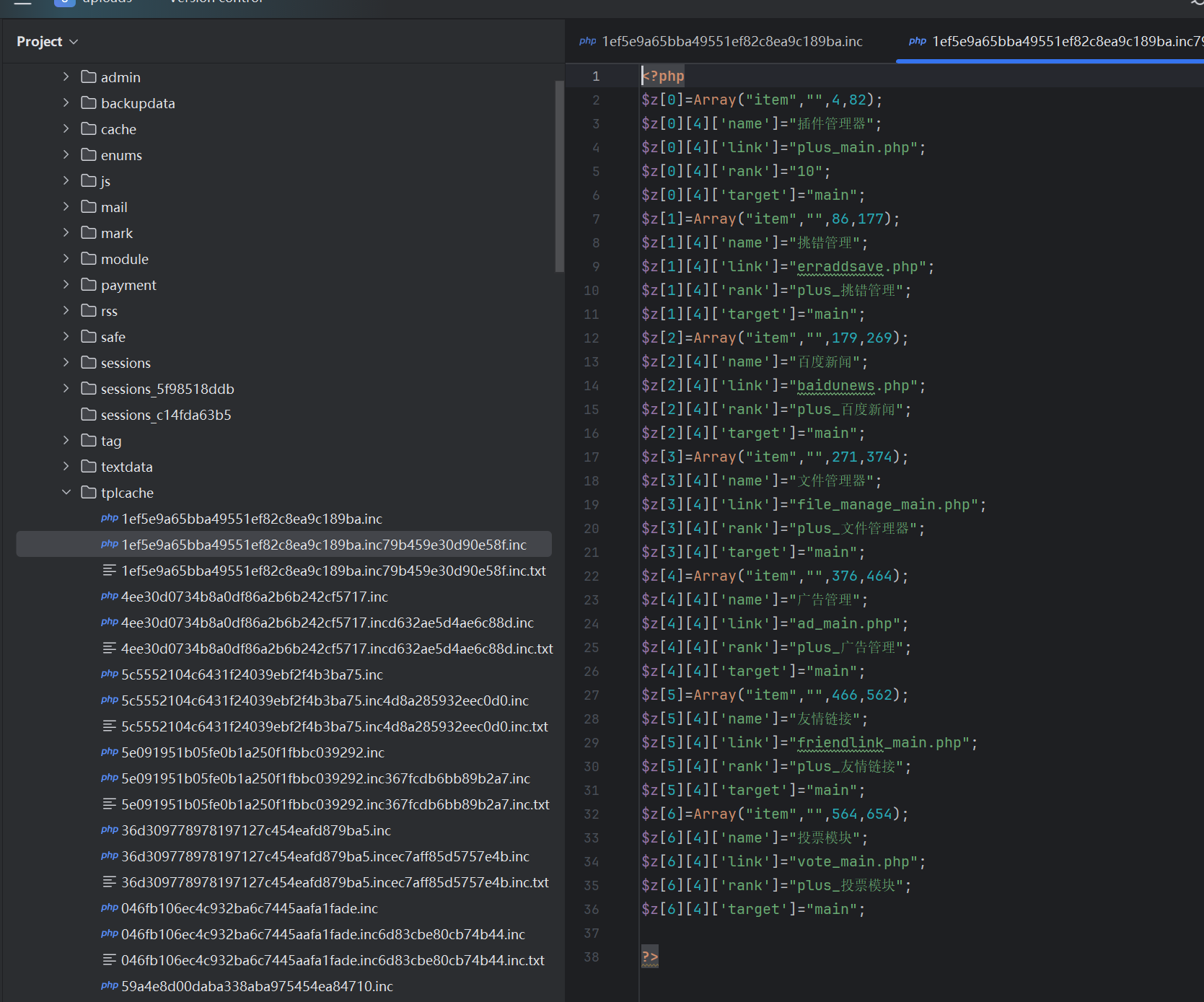The width and height of the screenshot is (1204, 1002).
Task: Open file 5c5552104c6431f24039ebf2f4b3ba75.inc4d8a285932eec0d0.inc
Action: [x=325, y=700]
